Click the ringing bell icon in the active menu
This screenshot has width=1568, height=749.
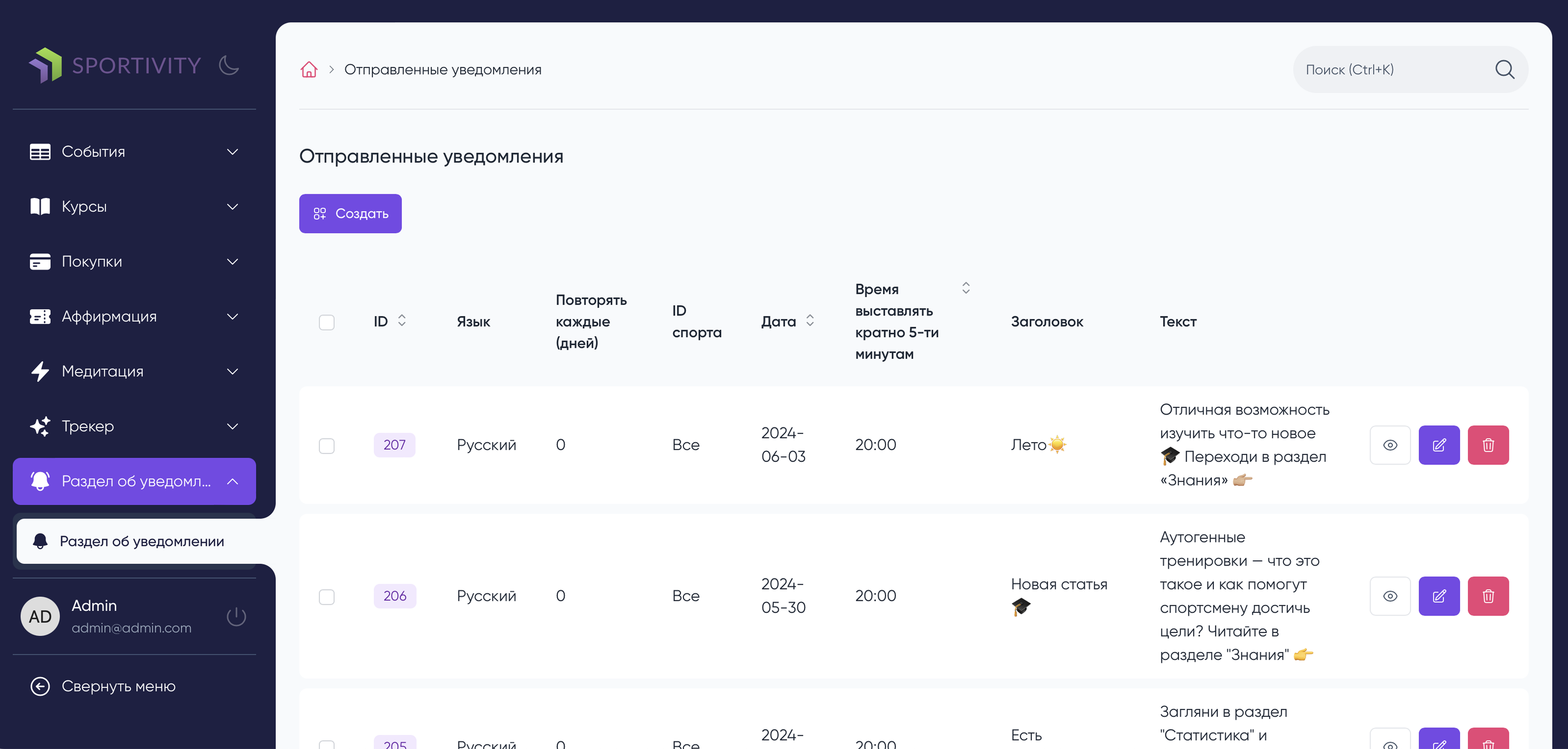40,481
